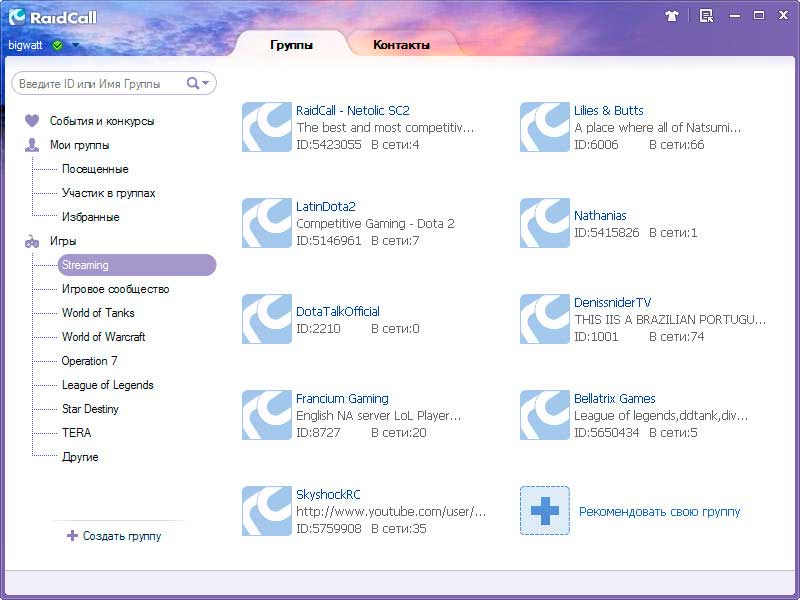Click the text 'ID:5650434'

click(x=607, y=432)
